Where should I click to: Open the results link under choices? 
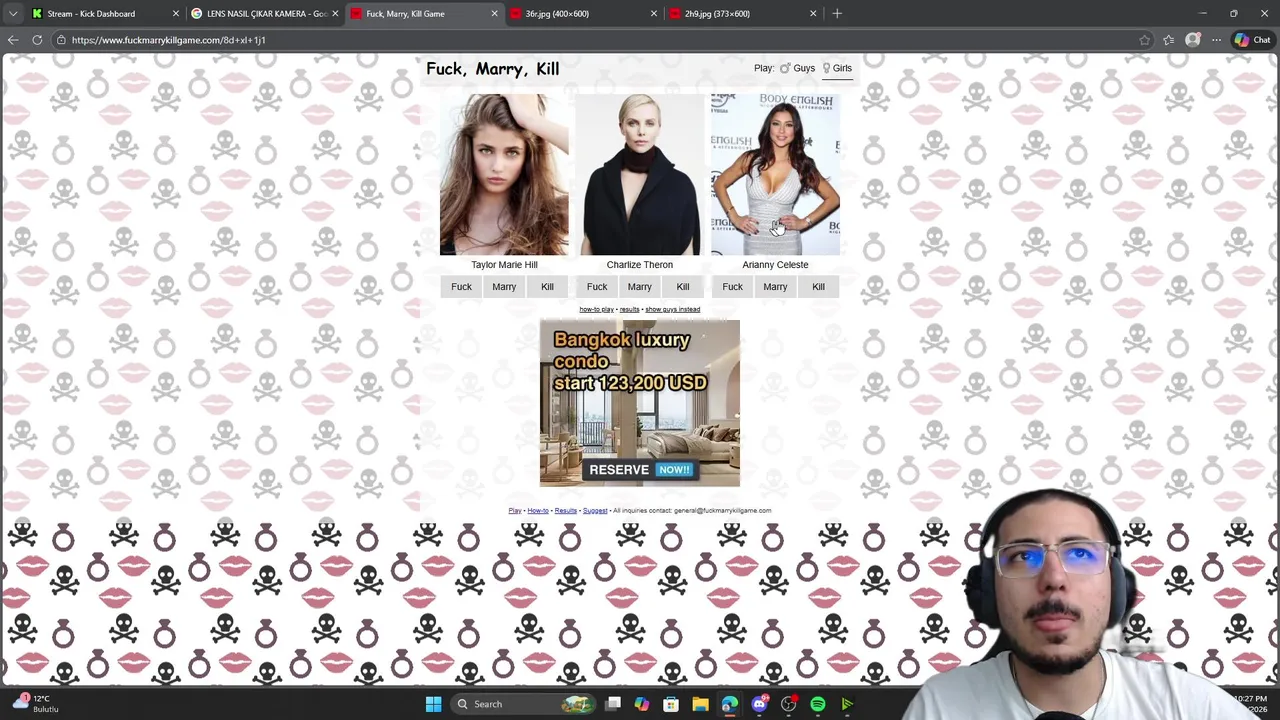point(629,309)
